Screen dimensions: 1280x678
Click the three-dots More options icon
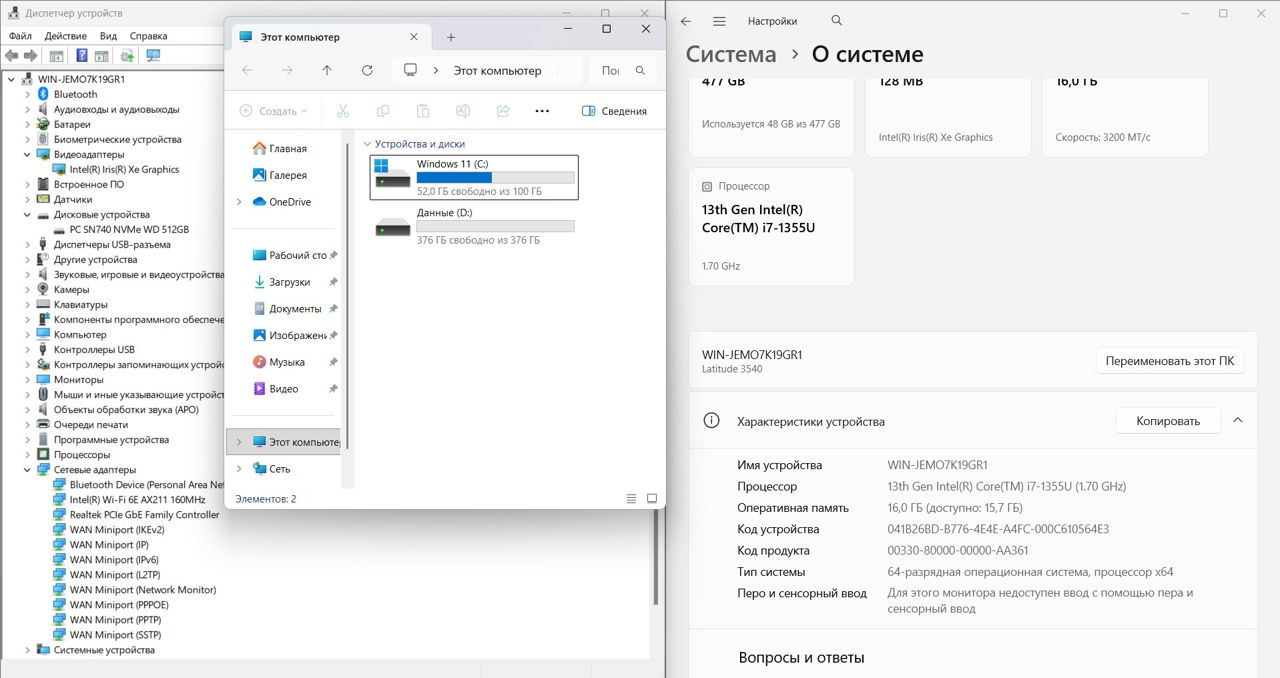pos(542,111)
